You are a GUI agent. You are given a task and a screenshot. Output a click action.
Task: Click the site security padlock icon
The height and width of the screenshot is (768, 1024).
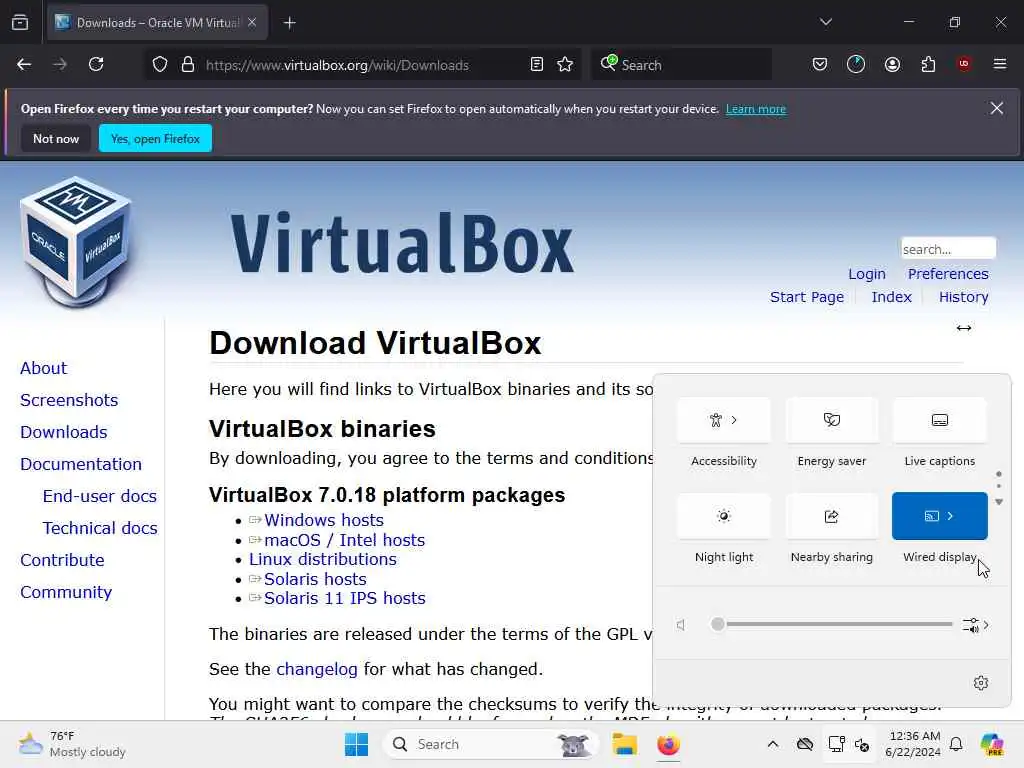click(188, 64)
